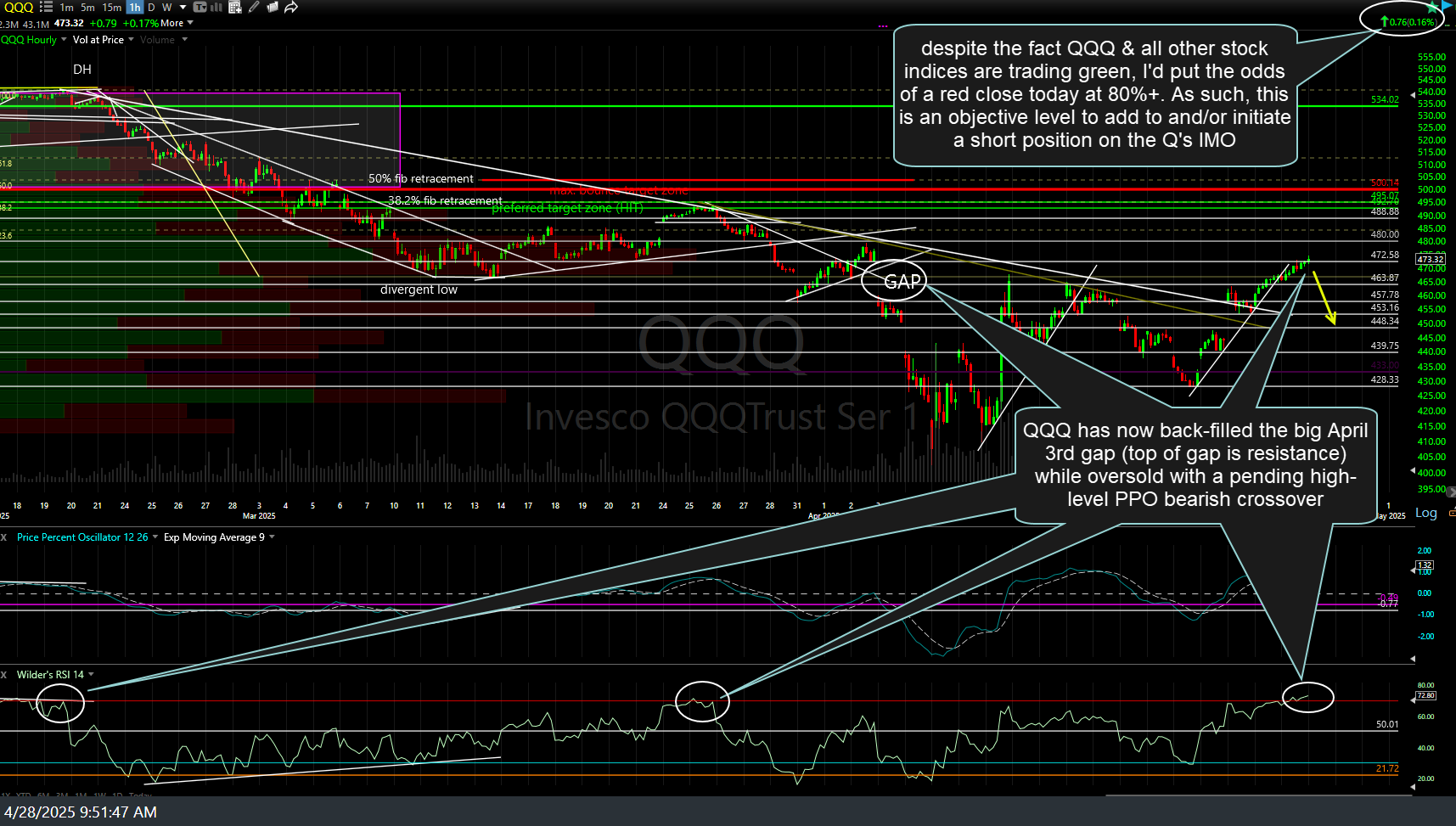This screenshot has height=826, width=1456.
Task: Click the folder icon in the toolbar
Action: [x=272, y=7]
